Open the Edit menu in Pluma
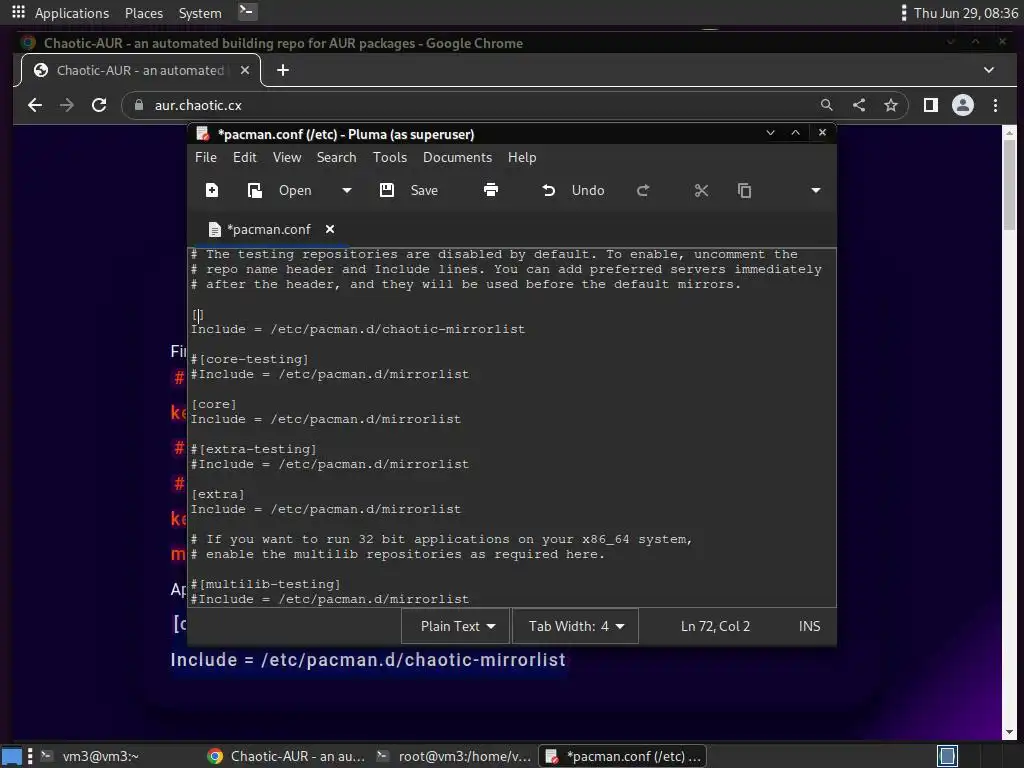The height and width of the screenshot is (768, 1024). [x=245, y=157]
